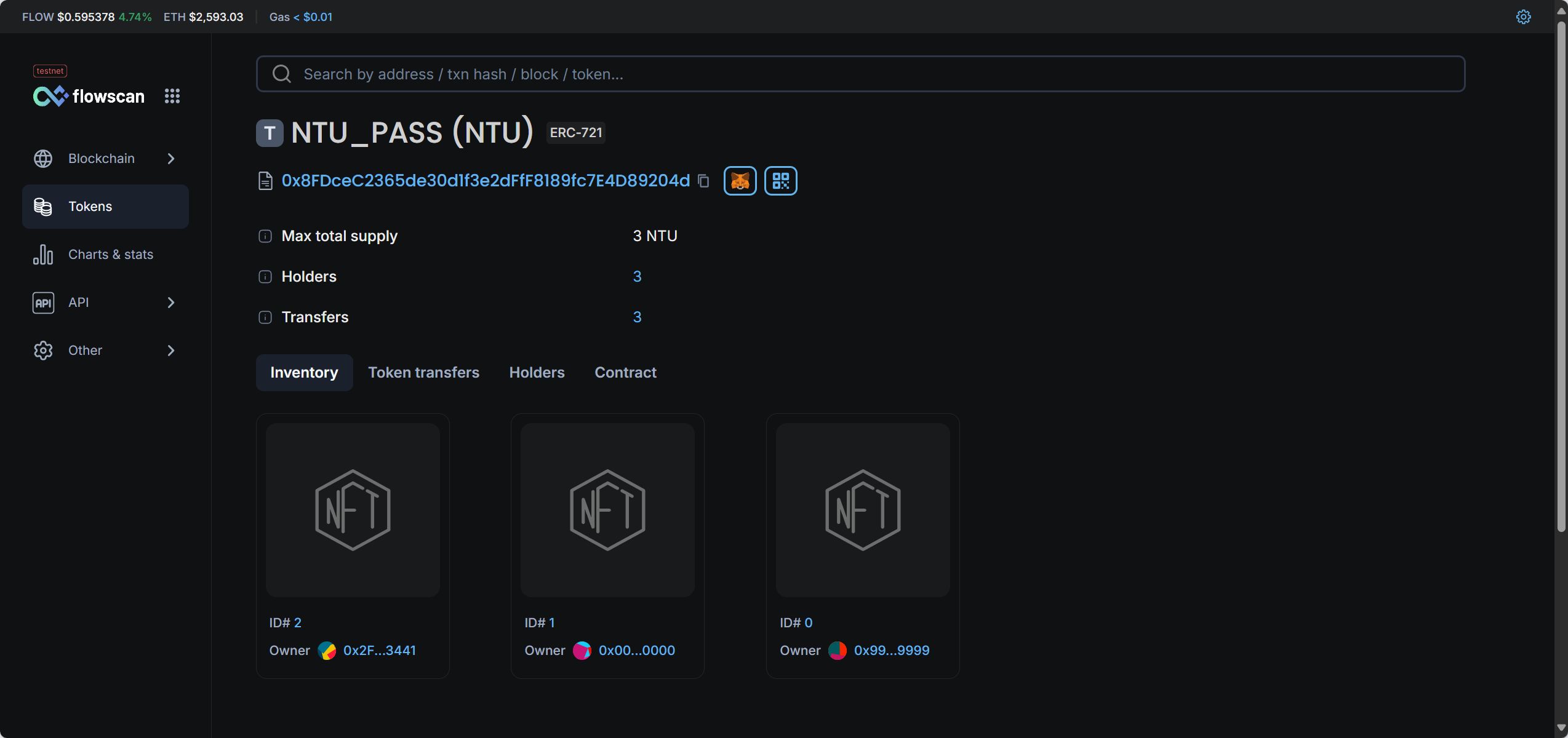Screen dimensions: 1568x738
Task: Show info for Holders row
Action: point(265,277)
